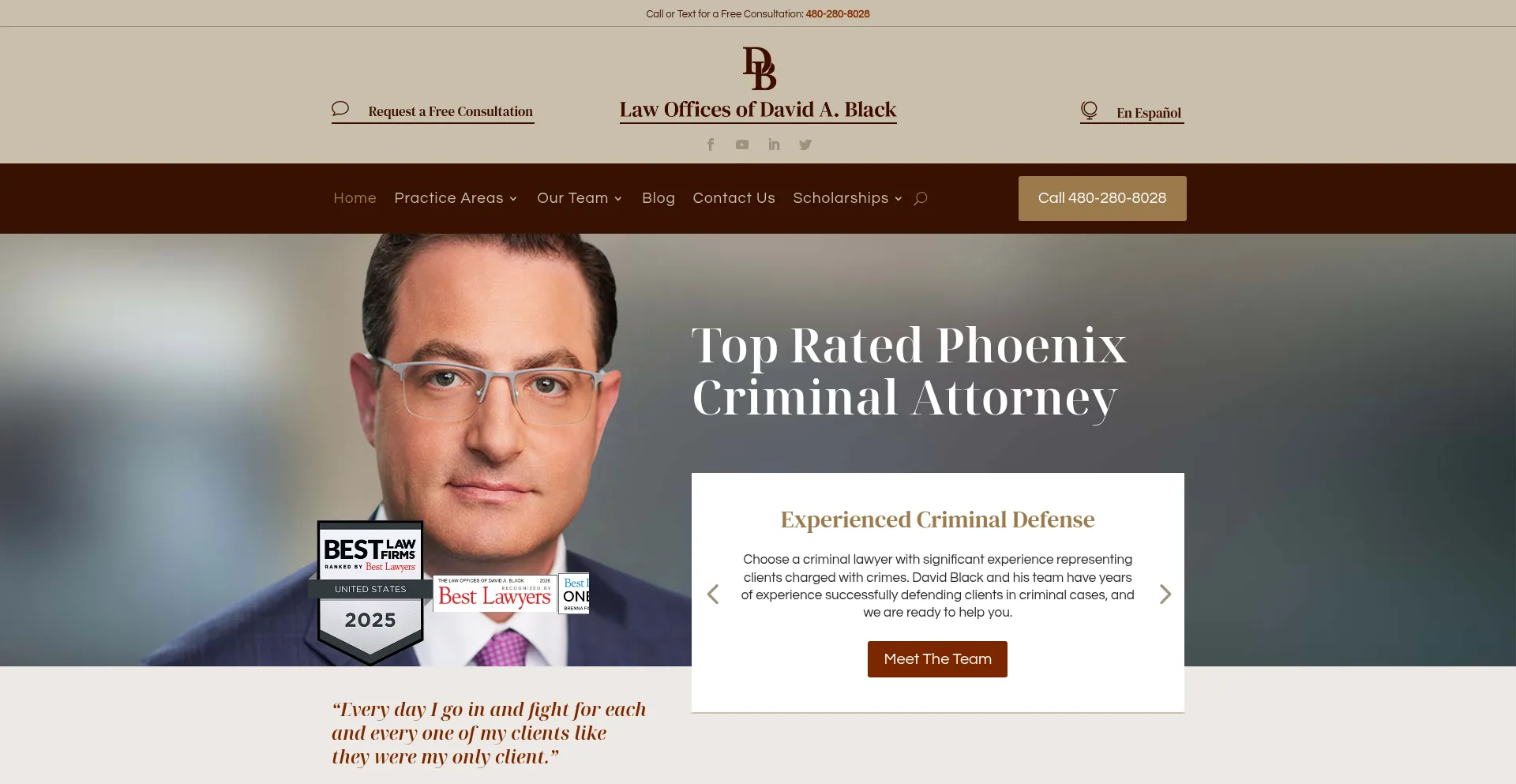Click the search magnifier icon in navigation
Image resolution: width=1516 pixels, height=784 pixels.
pyautogui.click(x=921, y=198)
